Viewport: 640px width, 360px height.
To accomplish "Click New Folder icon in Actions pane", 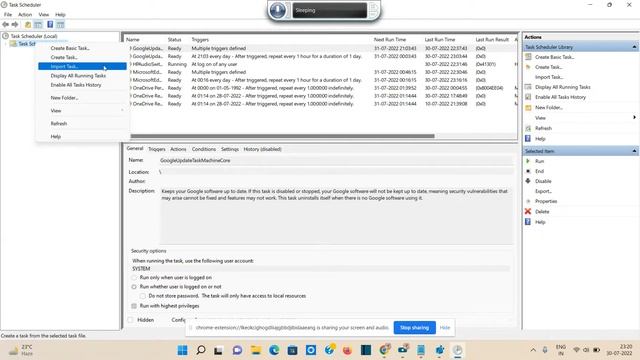I will tap(528, 107).
